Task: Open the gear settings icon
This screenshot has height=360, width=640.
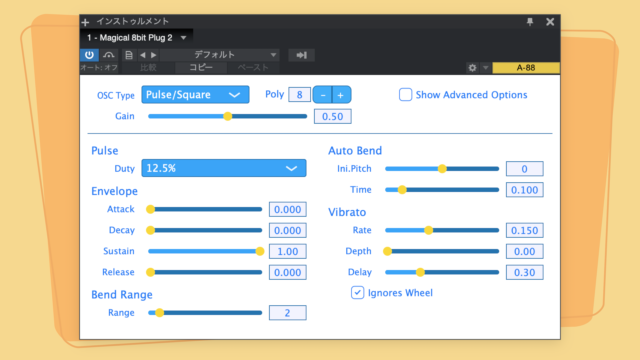Action: point(472,68)
